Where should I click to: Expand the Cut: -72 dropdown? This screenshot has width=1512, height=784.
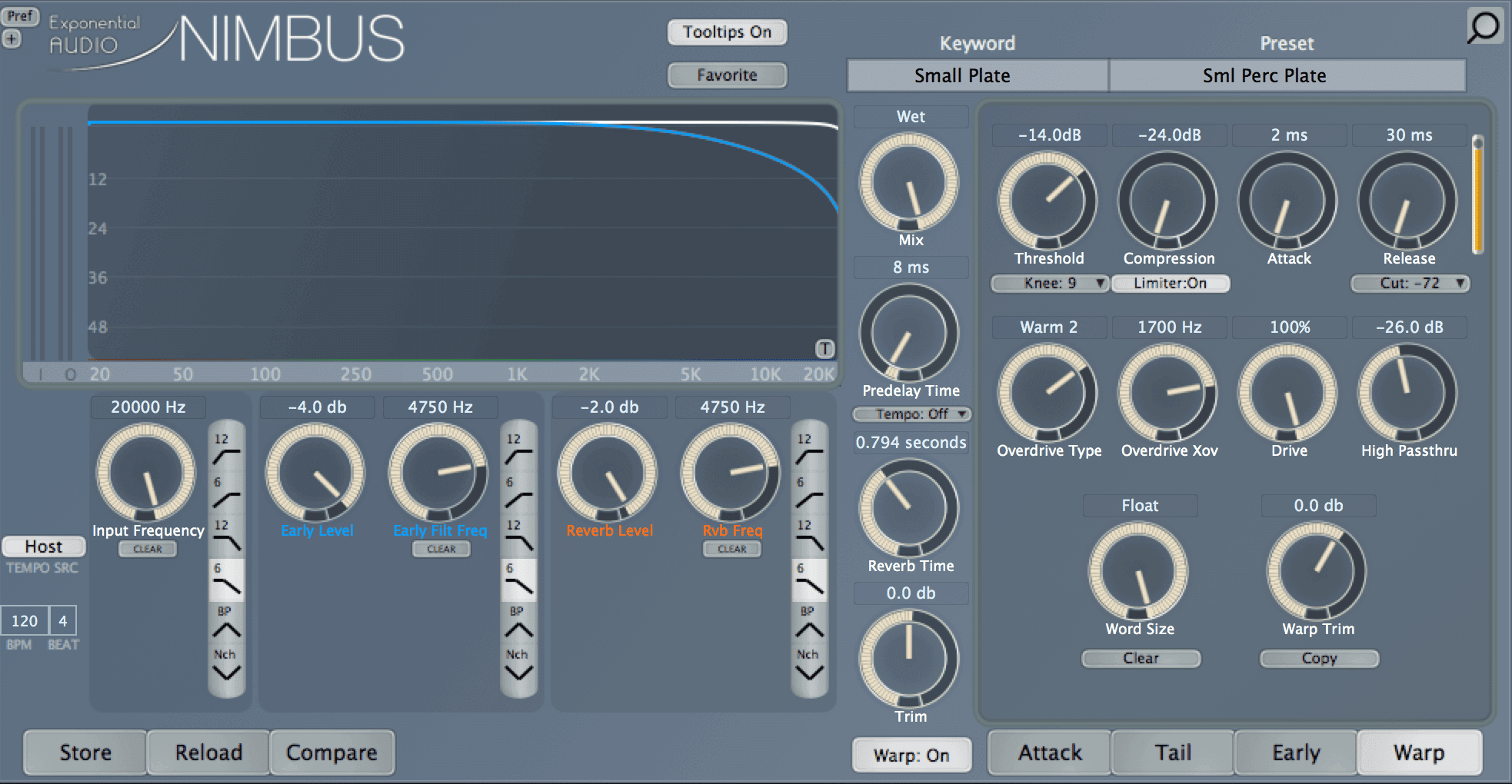pyautogui.click(x=1410, y=283)
